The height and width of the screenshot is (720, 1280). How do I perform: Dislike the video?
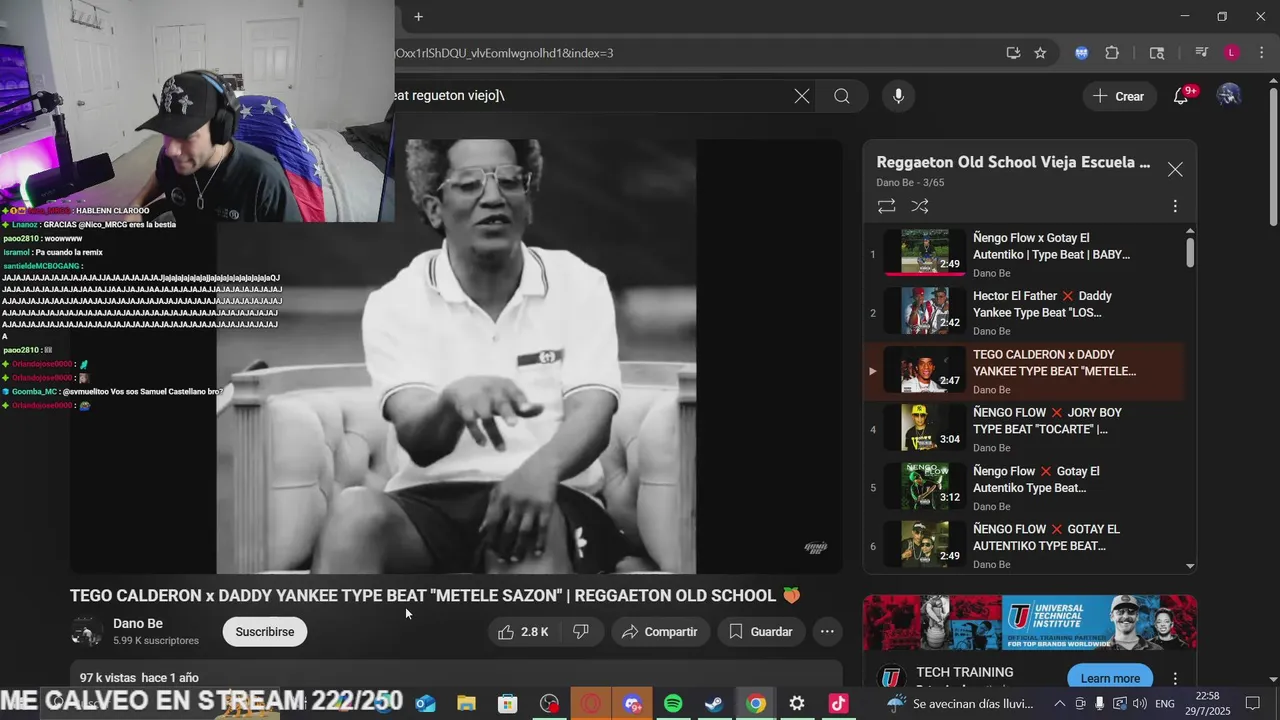(581, 632)
